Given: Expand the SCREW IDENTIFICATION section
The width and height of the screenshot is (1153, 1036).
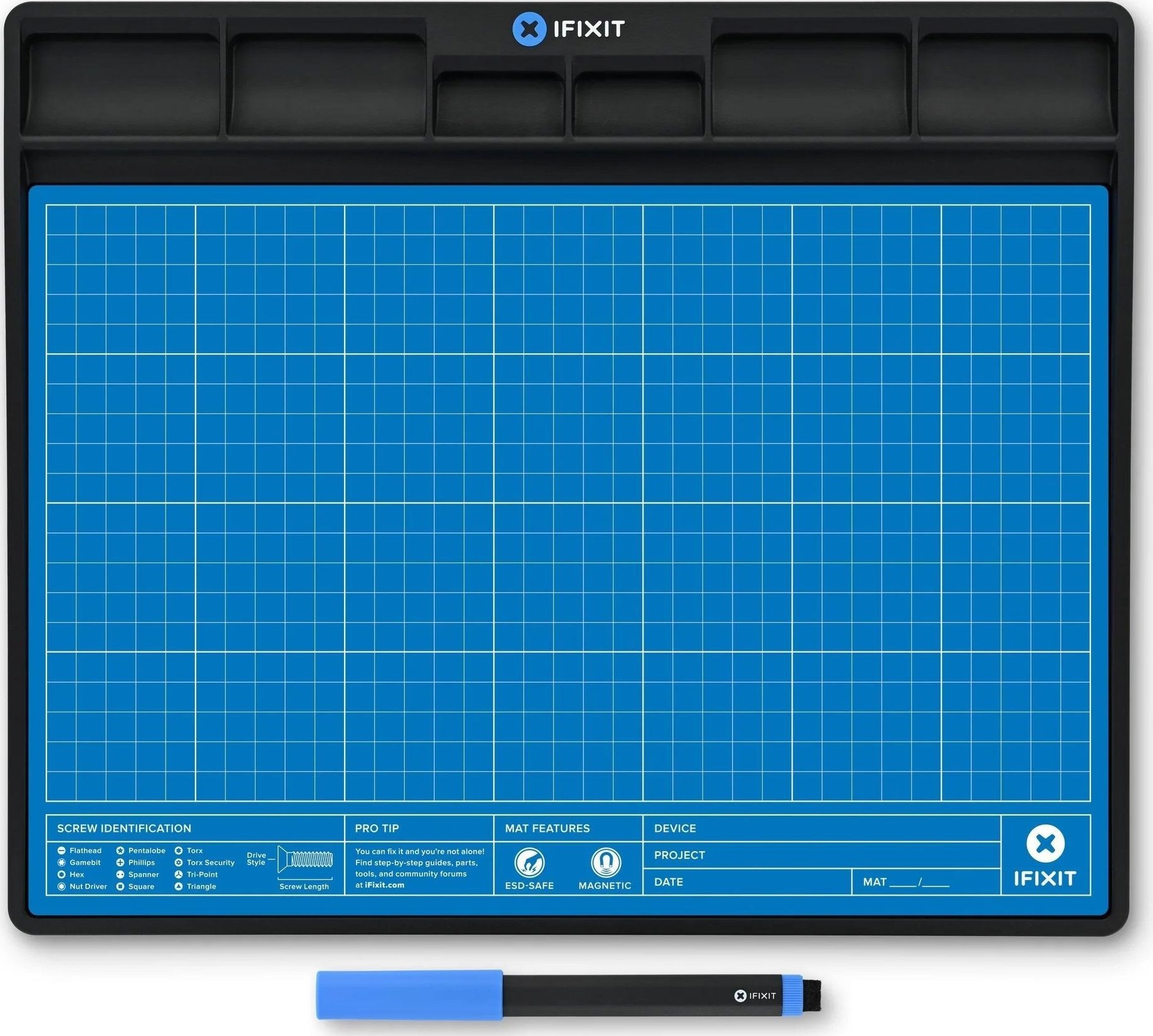Looking at the screenshot, I should click(125, 828).
